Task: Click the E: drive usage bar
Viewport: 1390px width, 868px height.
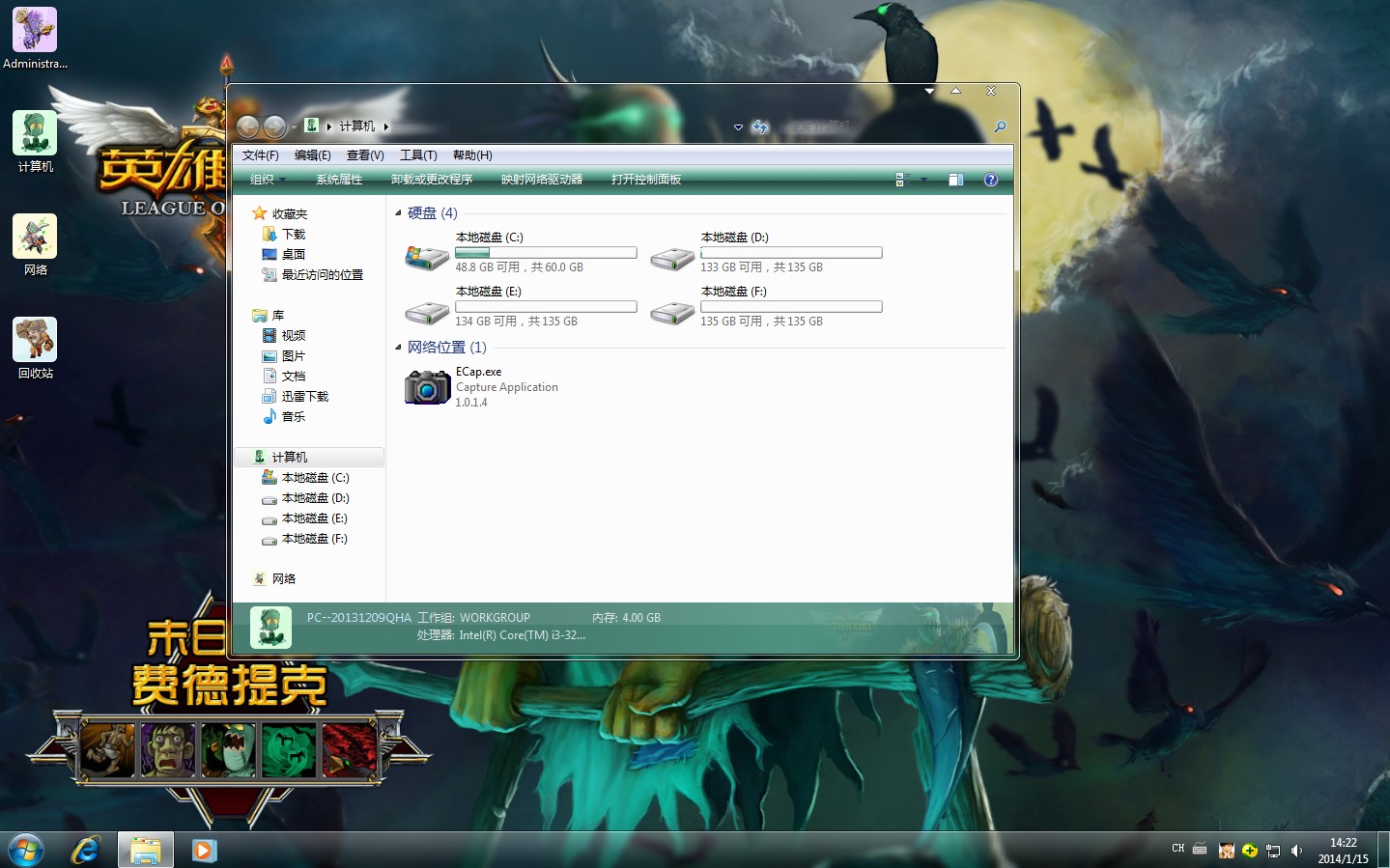Action: click(546, 307)
